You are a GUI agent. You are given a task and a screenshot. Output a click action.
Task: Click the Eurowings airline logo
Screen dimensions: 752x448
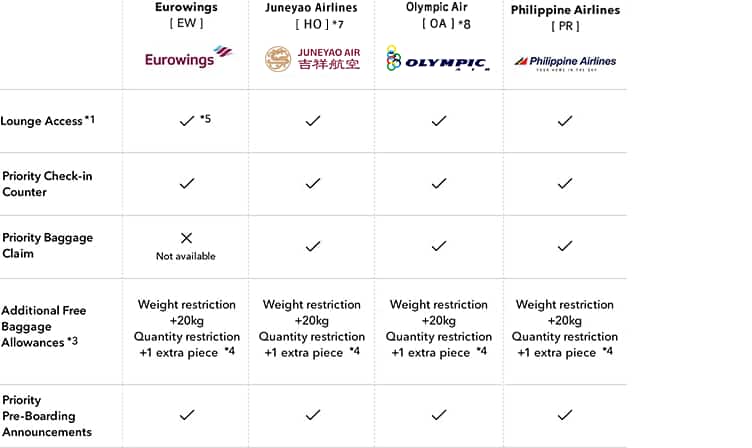point(187,57)
